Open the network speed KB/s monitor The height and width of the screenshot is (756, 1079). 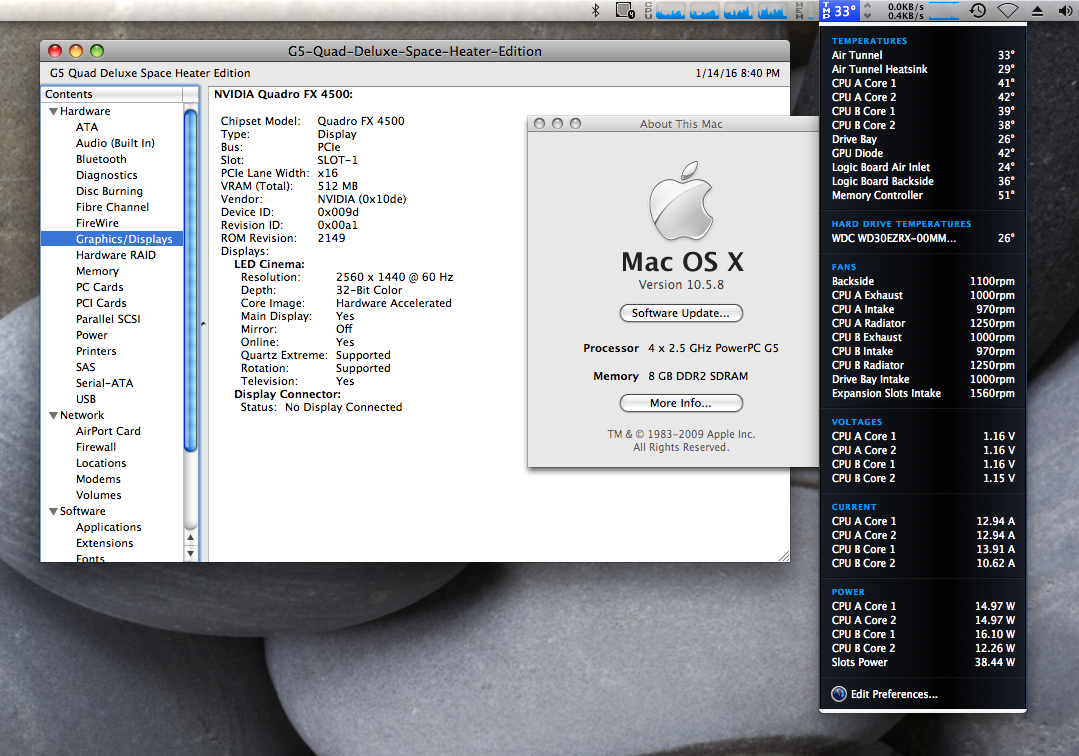coord(912,10)
